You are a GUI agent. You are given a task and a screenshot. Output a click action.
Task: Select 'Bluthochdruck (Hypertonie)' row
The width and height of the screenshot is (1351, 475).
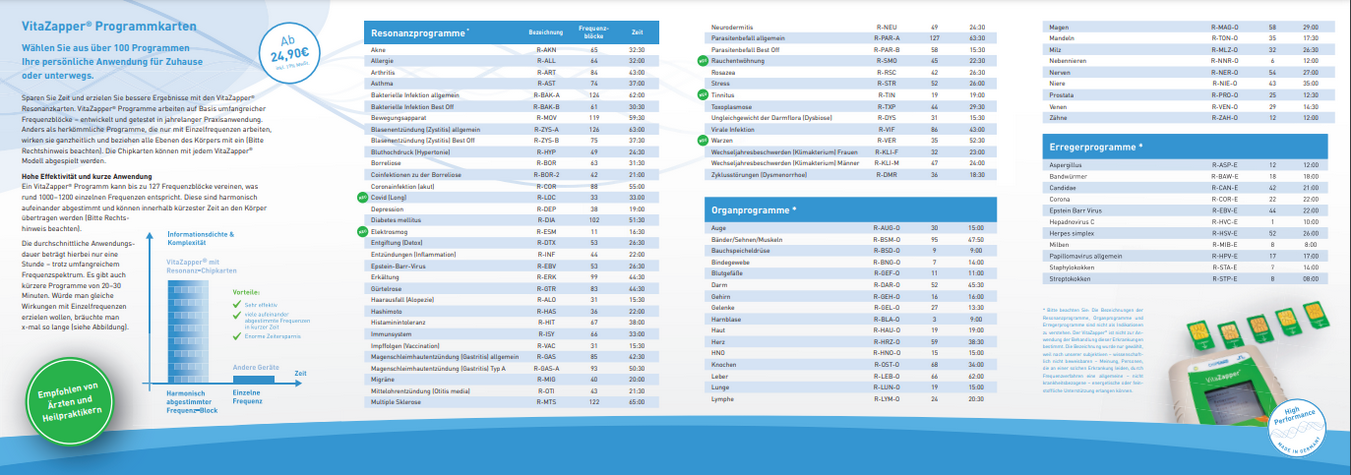point(510,151)
